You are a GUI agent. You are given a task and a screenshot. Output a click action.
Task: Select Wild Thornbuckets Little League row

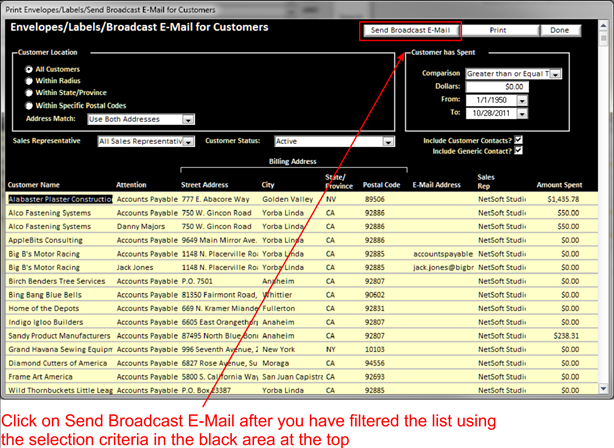[60, 390]
